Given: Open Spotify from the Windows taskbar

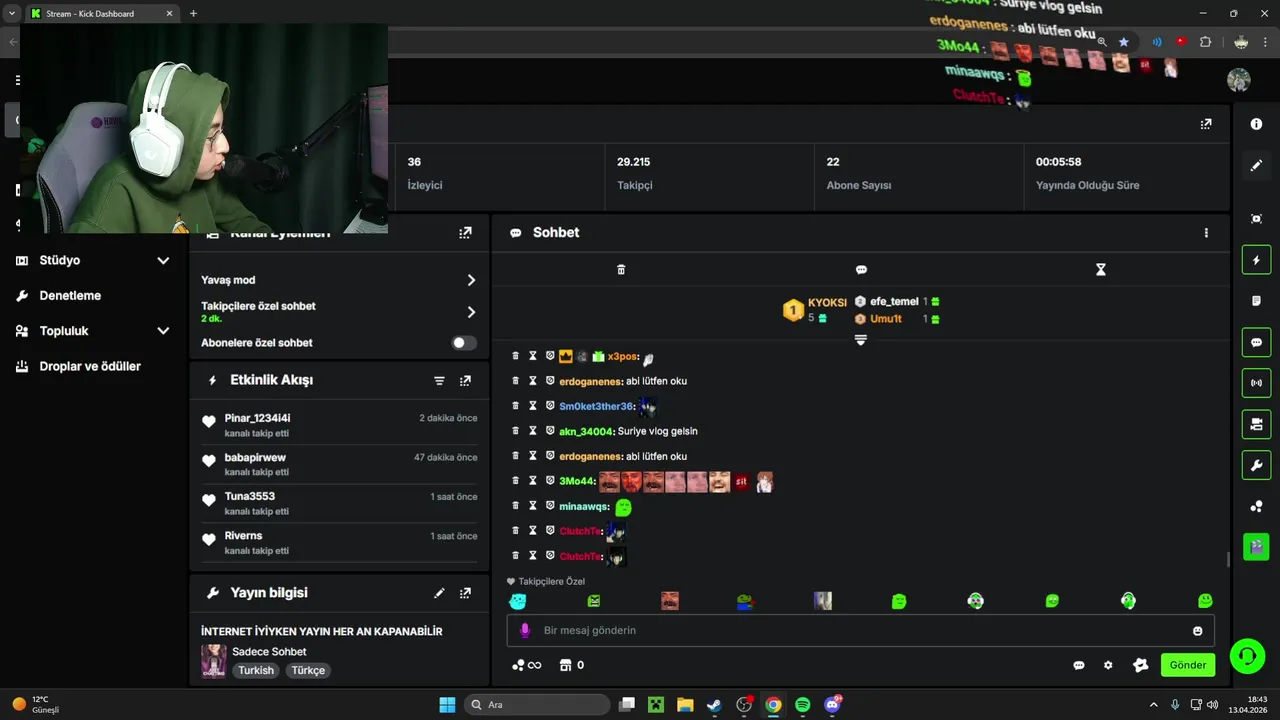Looking at the screenshot, I should [x=803, y=705].
